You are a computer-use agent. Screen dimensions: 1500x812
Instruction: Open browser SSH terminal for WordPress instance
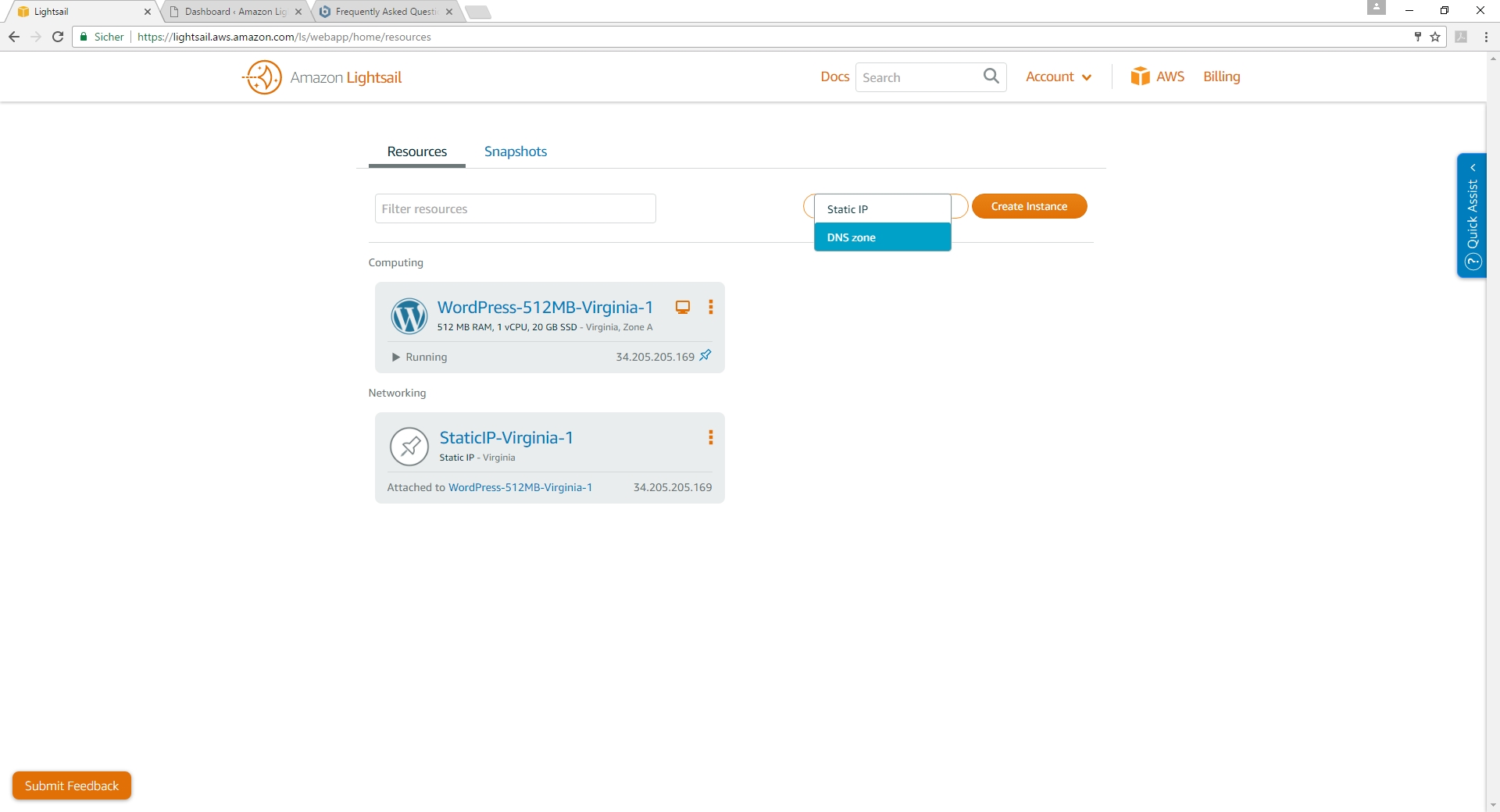coord(683,308)
